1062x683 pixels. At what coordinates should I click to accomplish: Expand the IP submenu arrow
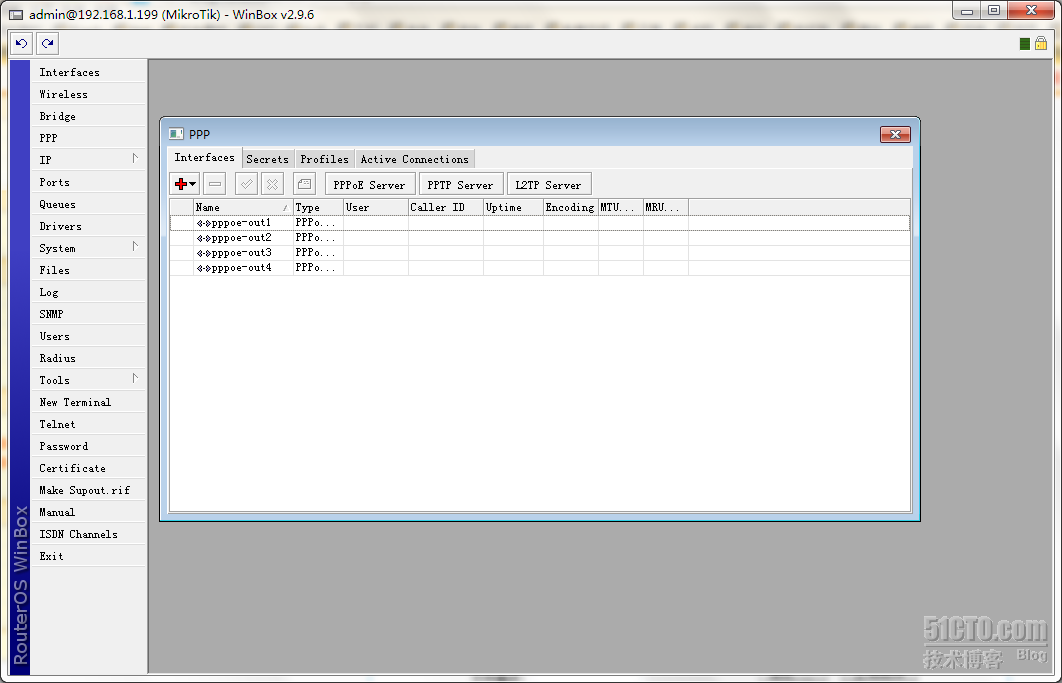[135, 159]
